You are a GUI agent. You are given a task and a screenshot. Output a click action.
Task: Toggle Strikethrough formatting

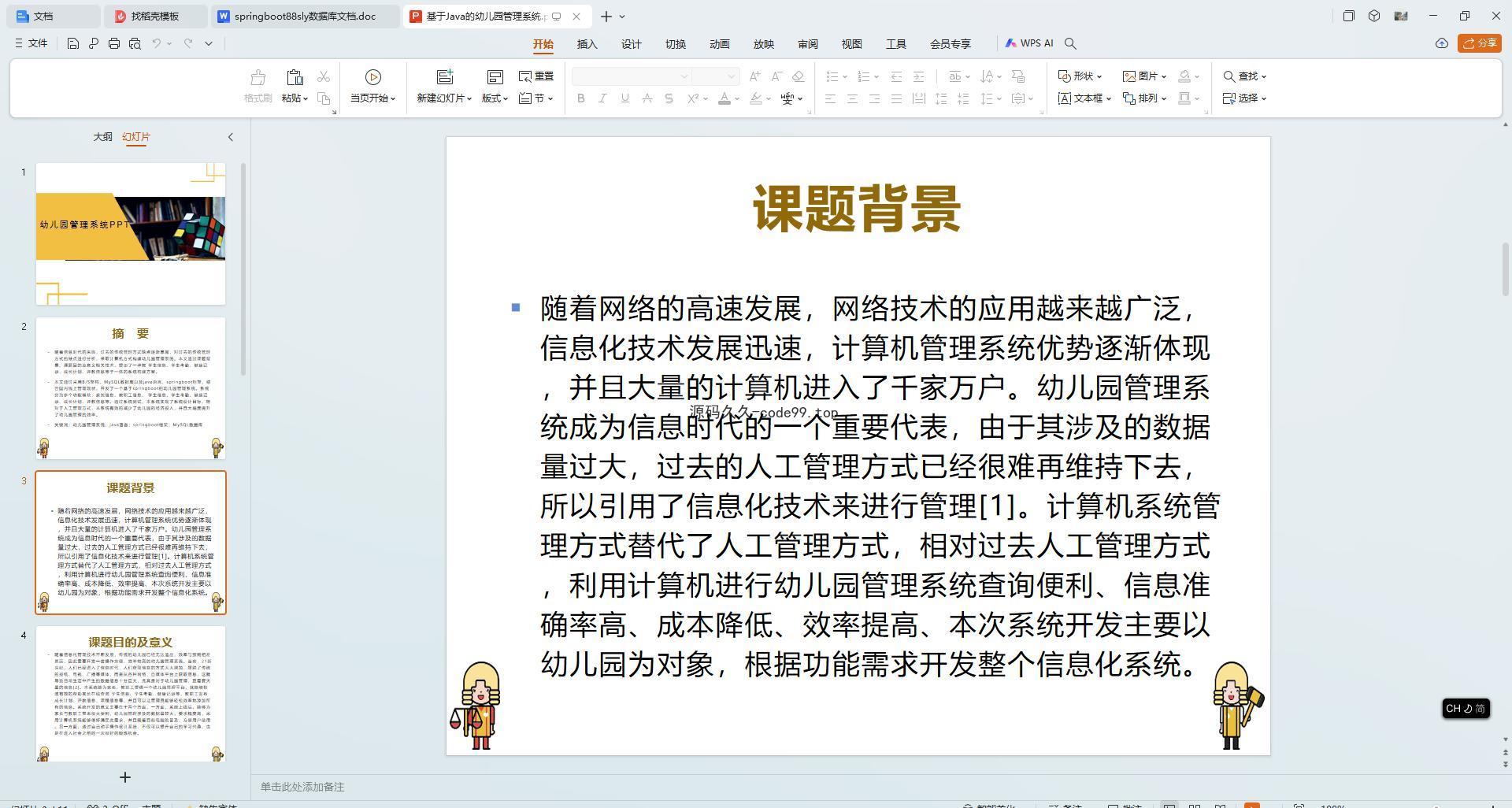[x=647, y=98]
